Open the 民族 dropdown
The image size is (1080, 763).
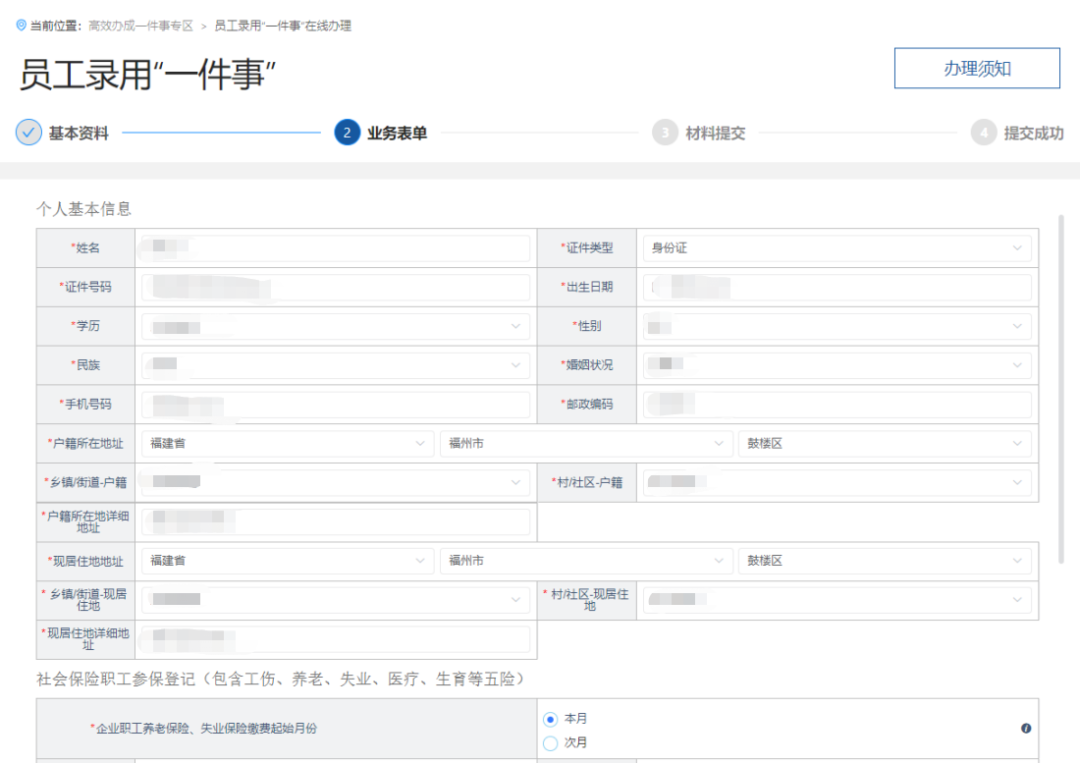coord(335,365)
